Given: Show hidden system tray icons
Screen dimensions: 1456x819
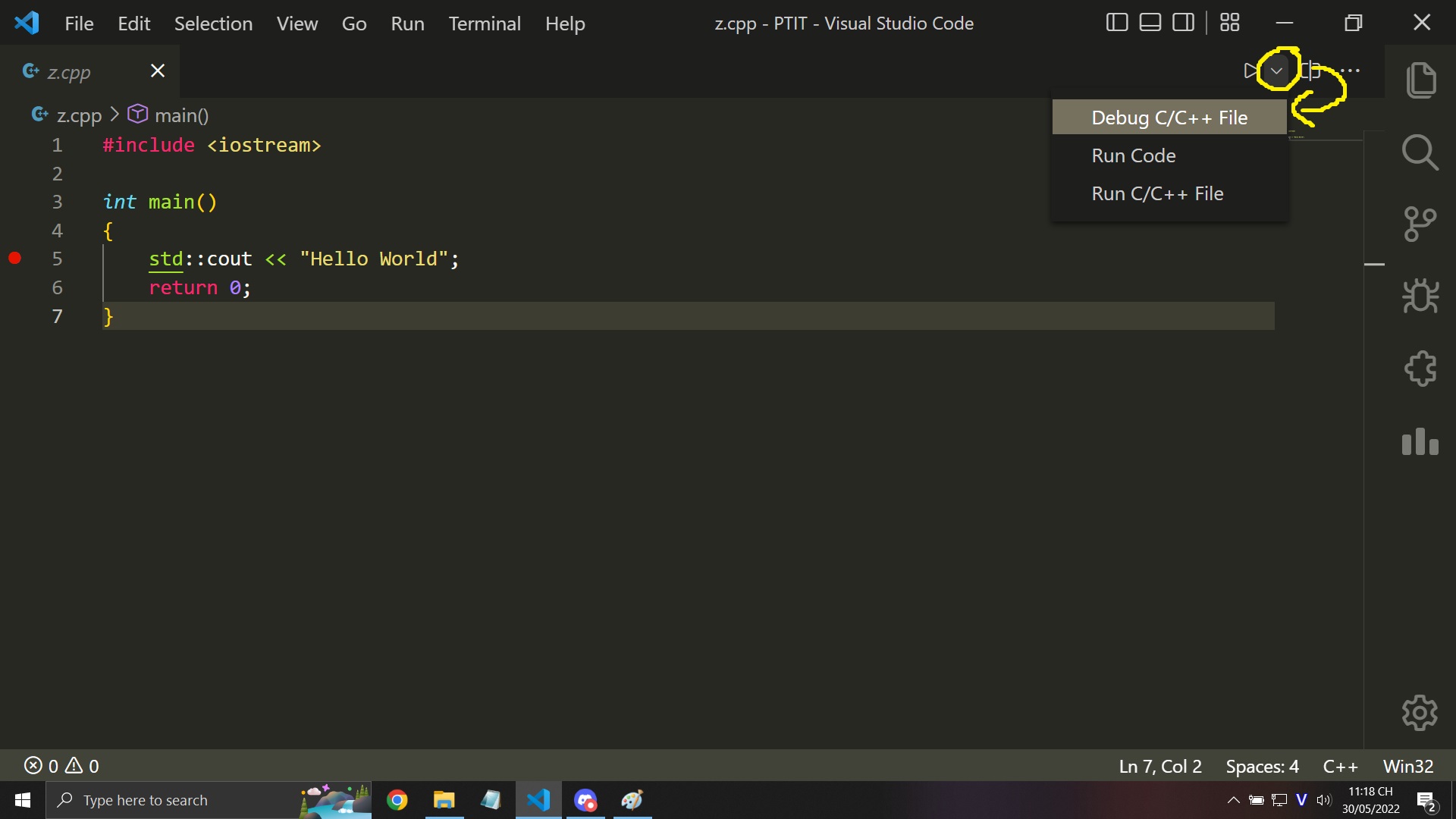Looking at the screenshot, I should [1234, 800].
